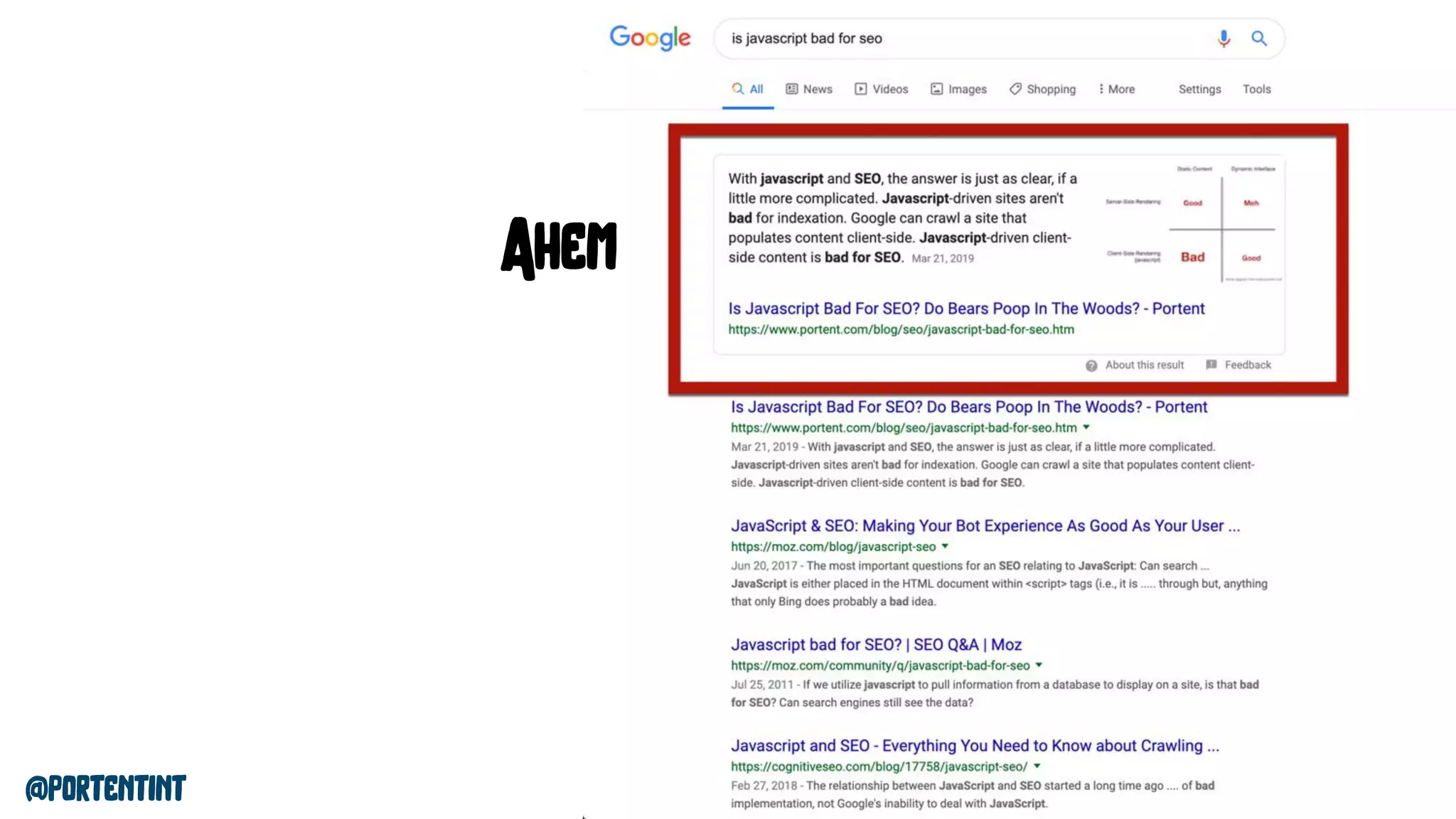Click into the search query input field

click(960, 38)
